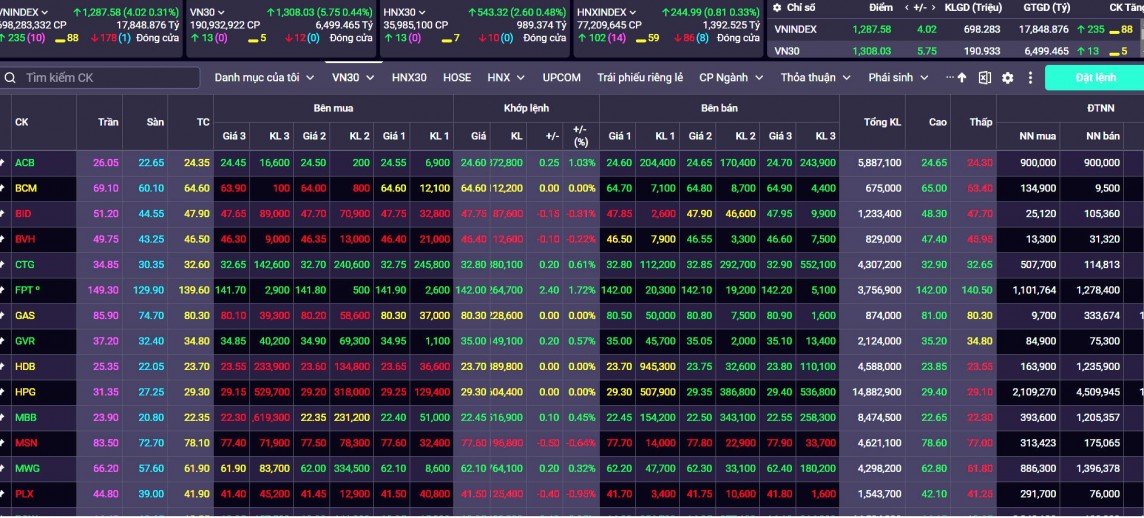The image size is (1144, 518).
Task: Click the Excel export icon in toolbar
Action: (985, 78)
